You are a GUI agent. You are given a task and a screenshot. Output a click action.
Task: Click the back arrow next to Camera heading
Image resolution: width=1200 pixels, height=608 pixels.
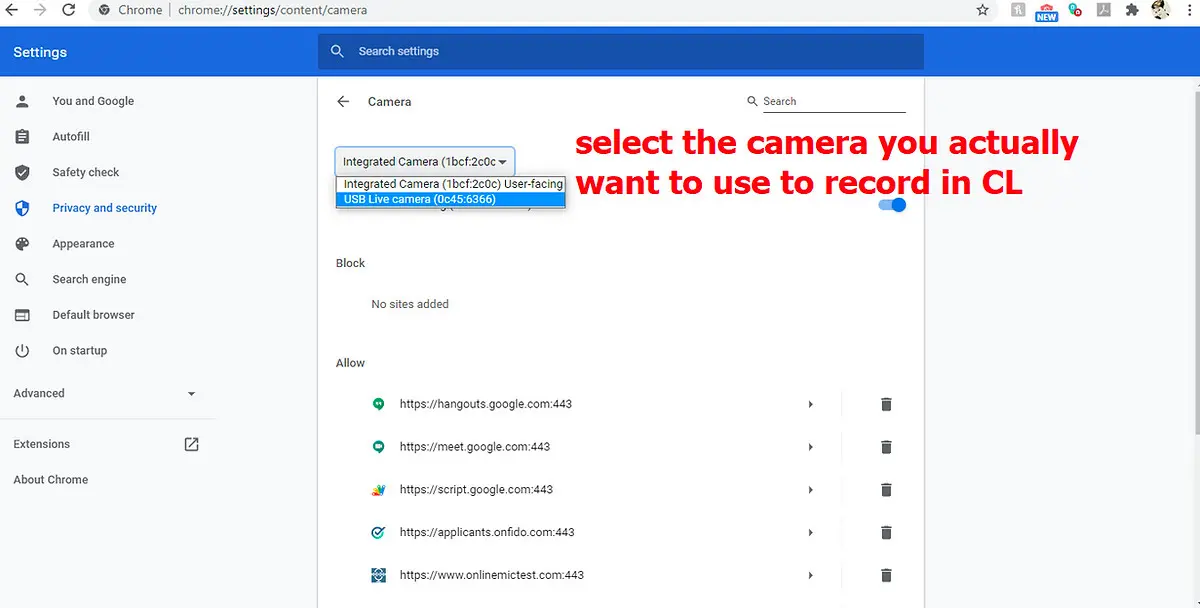click(342, 101)
